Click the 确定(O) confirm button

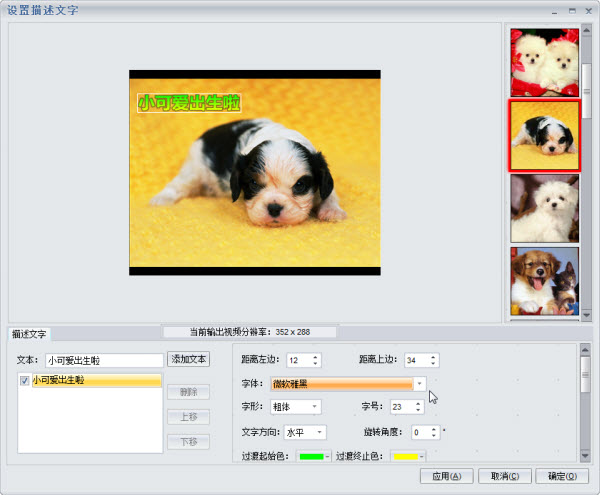pyautogui.click(x=562, y=476)
